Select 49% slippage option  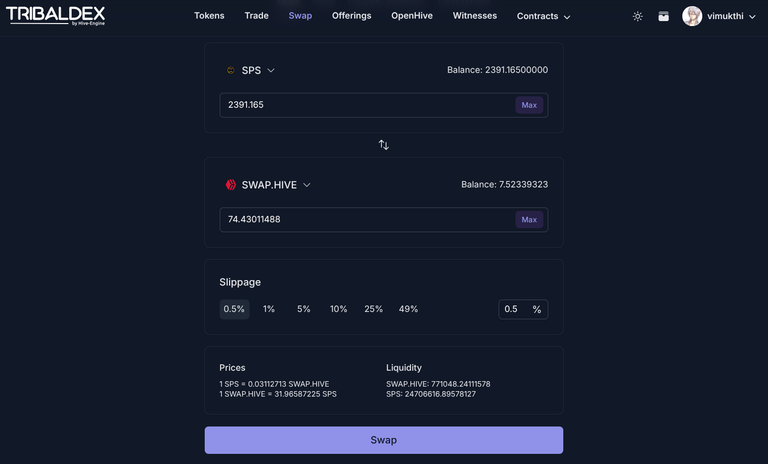(408, 309)
